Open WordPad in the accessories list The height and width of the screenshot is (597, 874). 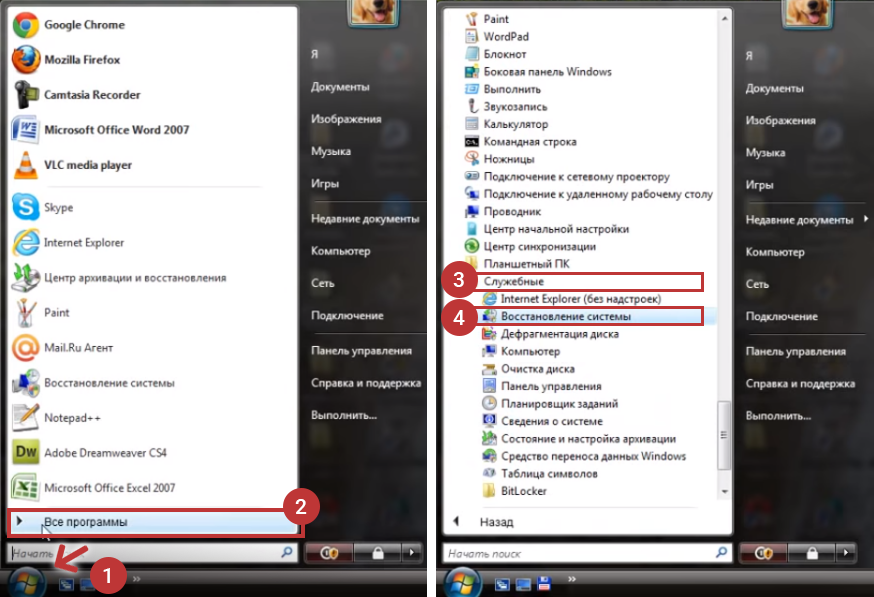point(497,37)
